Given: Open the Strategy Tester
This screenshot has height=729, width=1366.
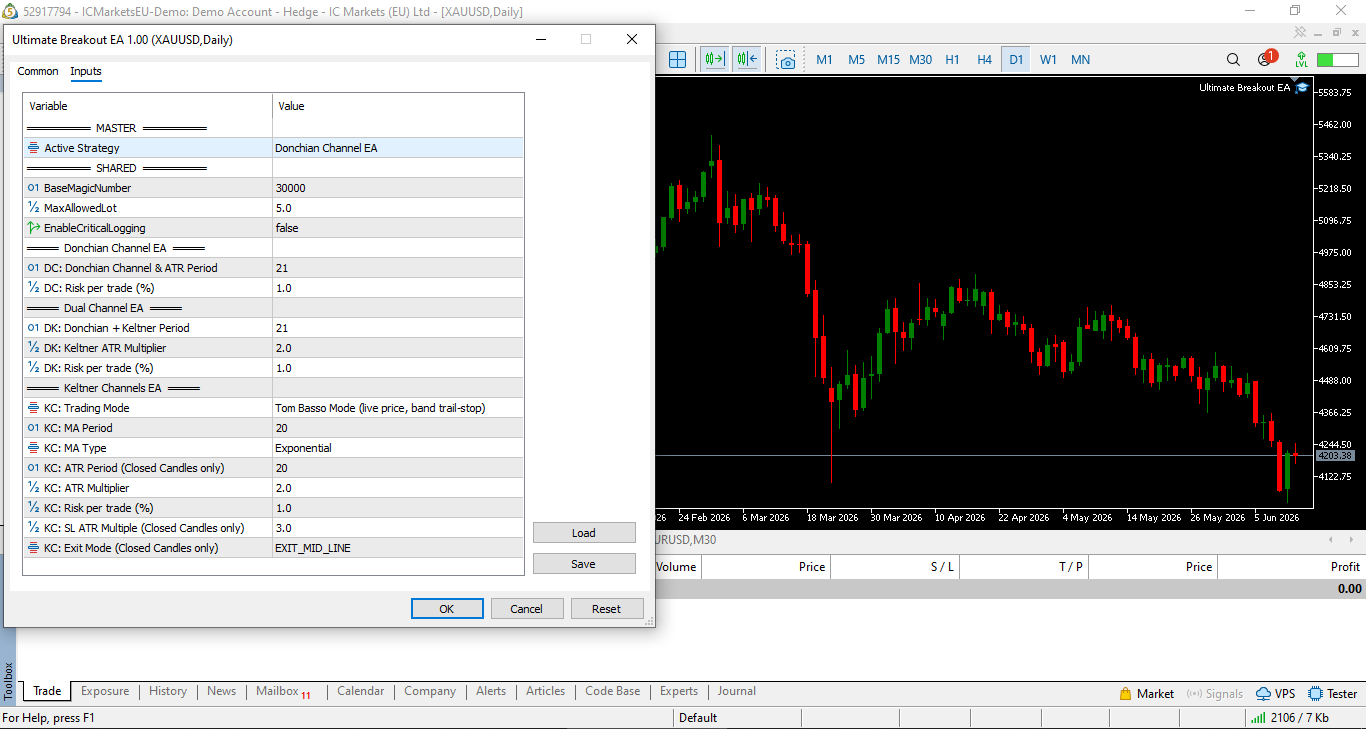Looking at the screenshot, I should click(1333, 693).
